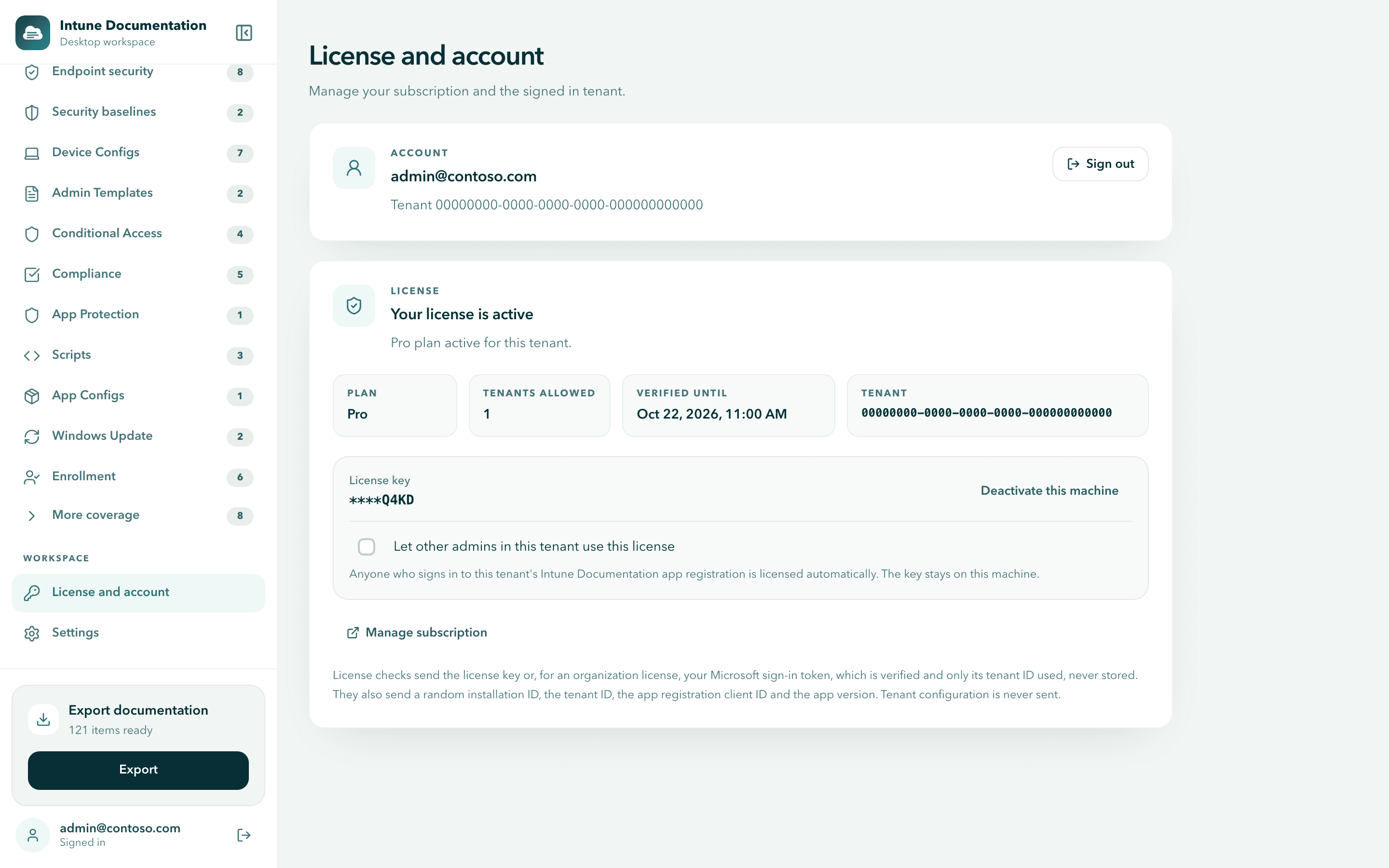This screenshot has width=1389, height=868.
Task: Click the Enrollment user-check icon
Action: click(32, 477)
